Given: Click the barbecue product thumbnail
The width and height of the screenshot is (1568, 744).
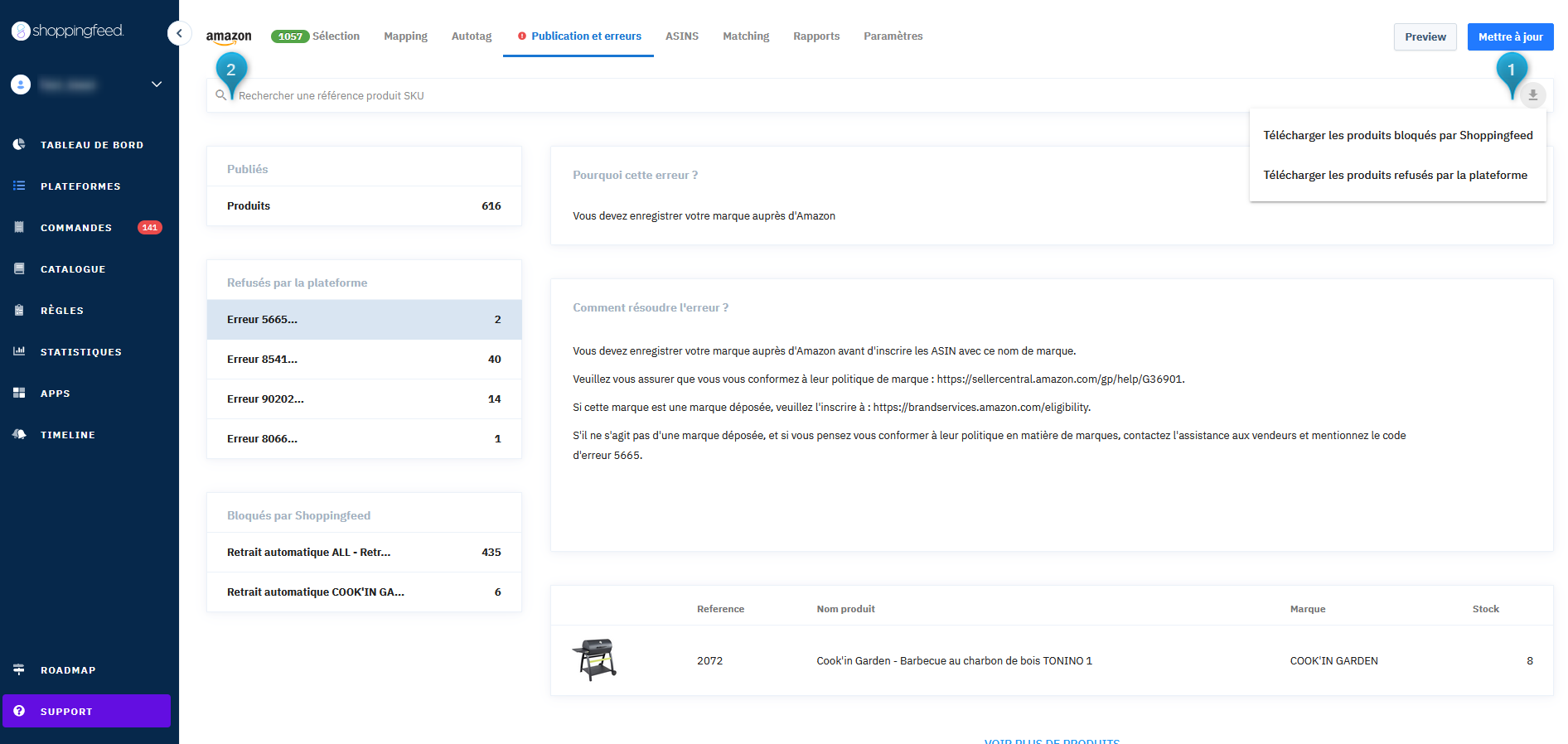Looking at the screenshot, I should (594, 659).
